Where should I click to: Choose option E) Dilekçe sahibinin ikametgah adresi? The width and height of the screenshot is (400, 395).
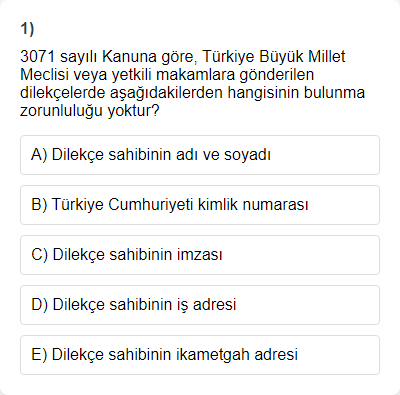point(200,355)
